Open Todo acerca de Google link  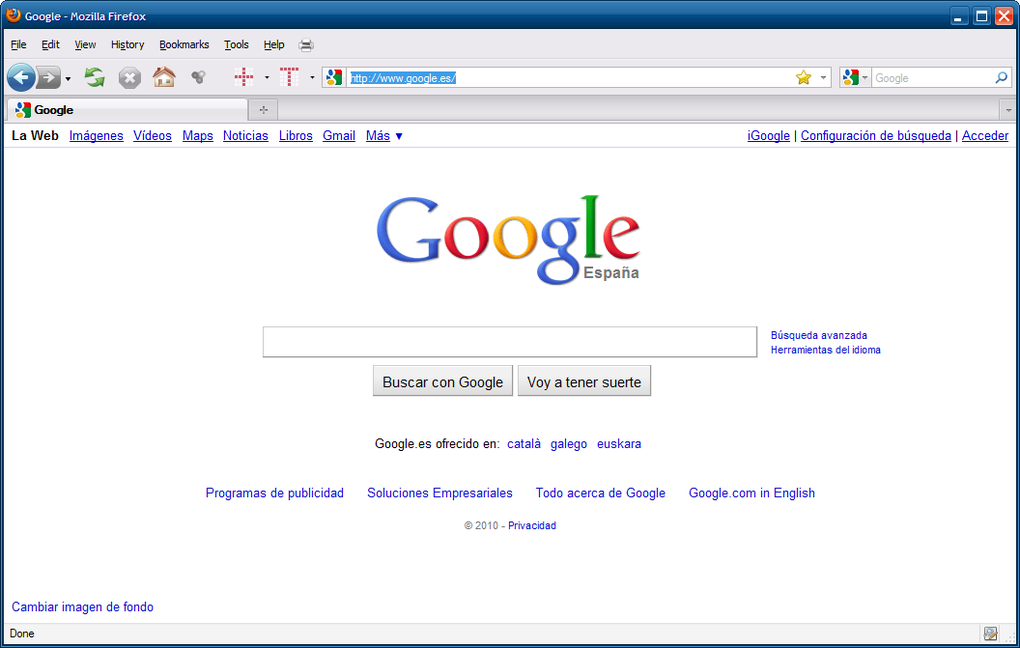click(x=600, y=493)
